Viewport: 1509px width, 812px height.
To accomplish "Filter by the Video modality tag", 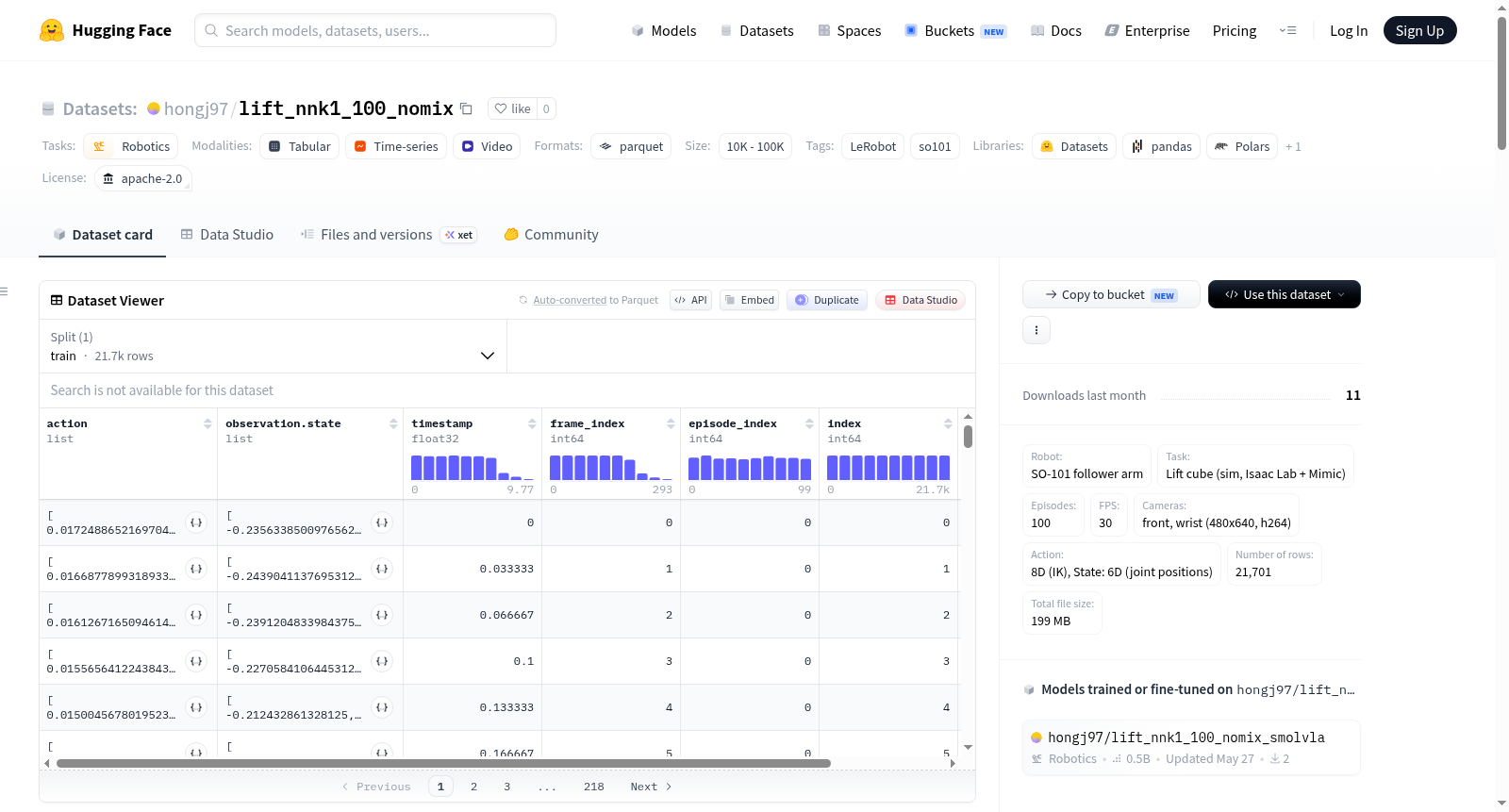I will [x=487, y=146].
